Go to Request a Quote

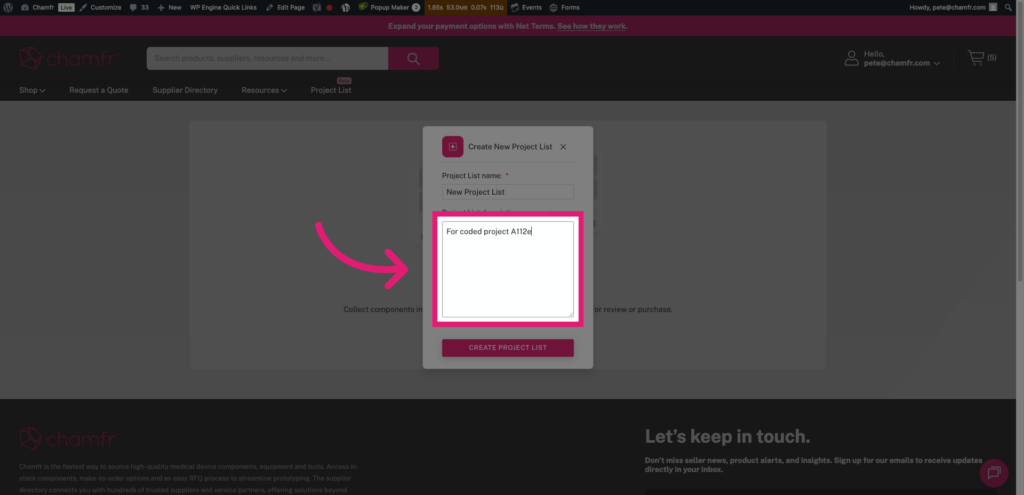[99, 90]
